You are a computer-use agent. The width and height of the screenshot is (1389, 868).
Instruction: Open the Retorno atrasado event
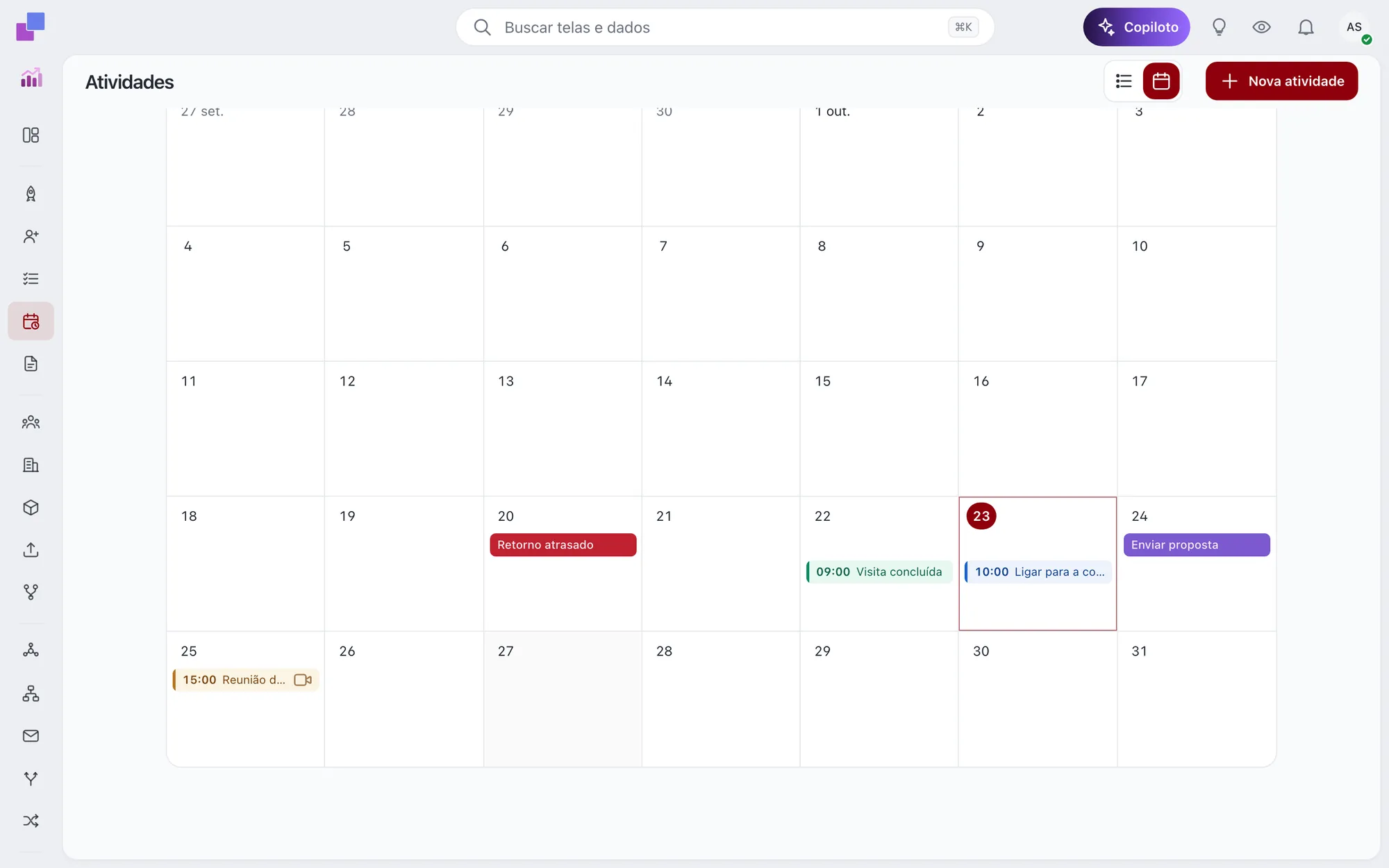[x=563, y=544]
